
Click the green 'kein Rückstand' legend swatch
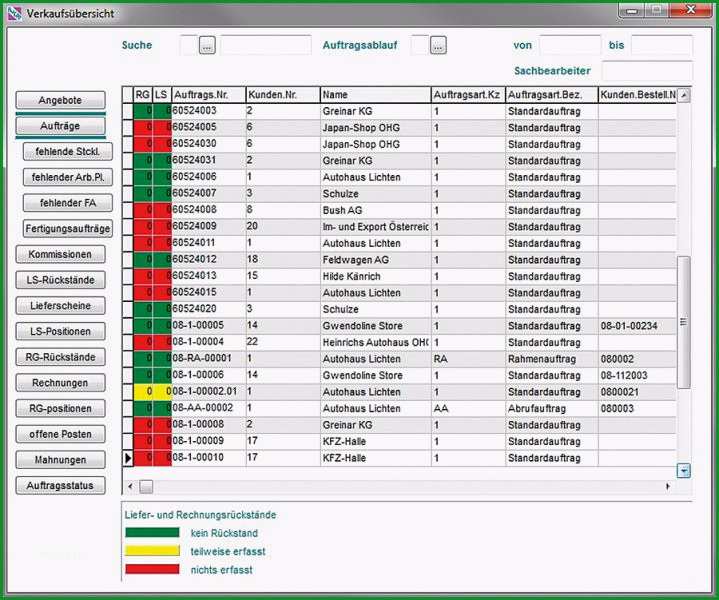point(152,533)
